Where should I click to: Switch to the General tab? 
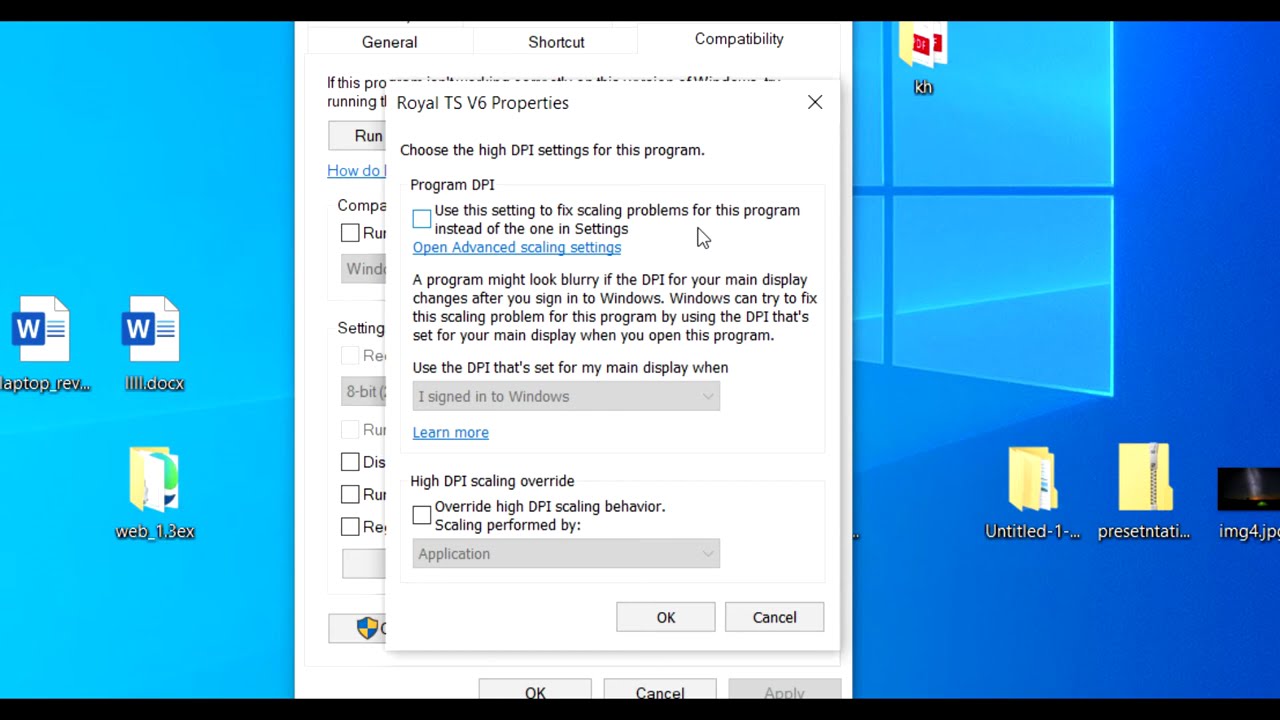click(x=390, y=42)
